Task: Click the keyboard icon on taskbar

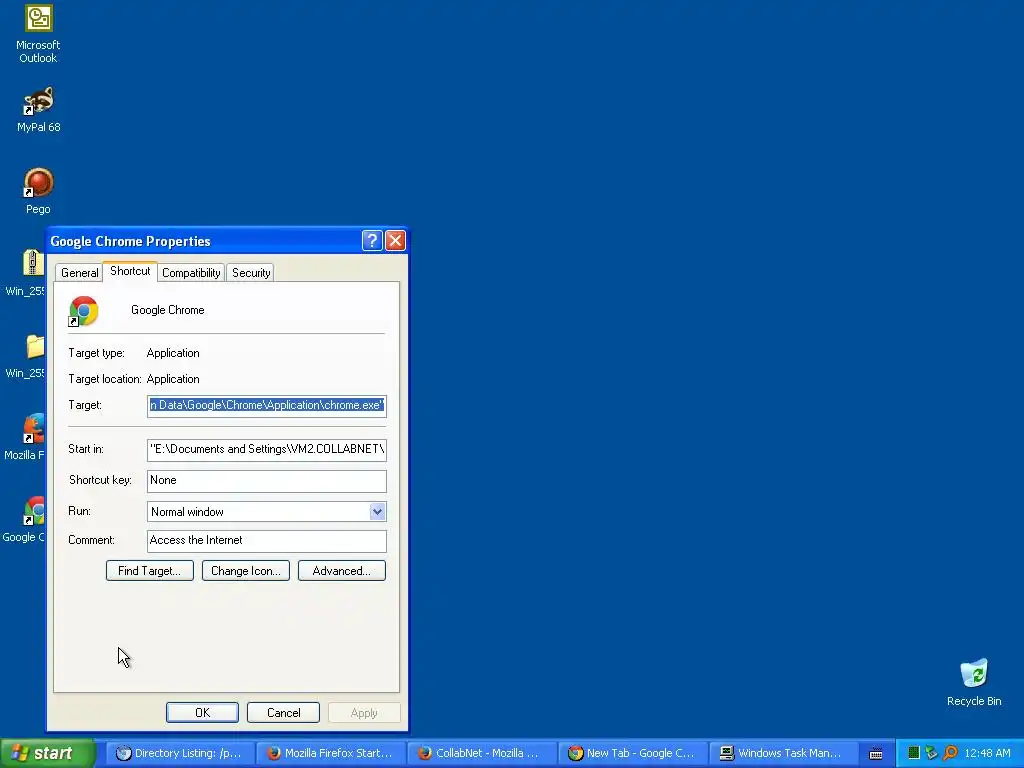Action: point(876,754)
